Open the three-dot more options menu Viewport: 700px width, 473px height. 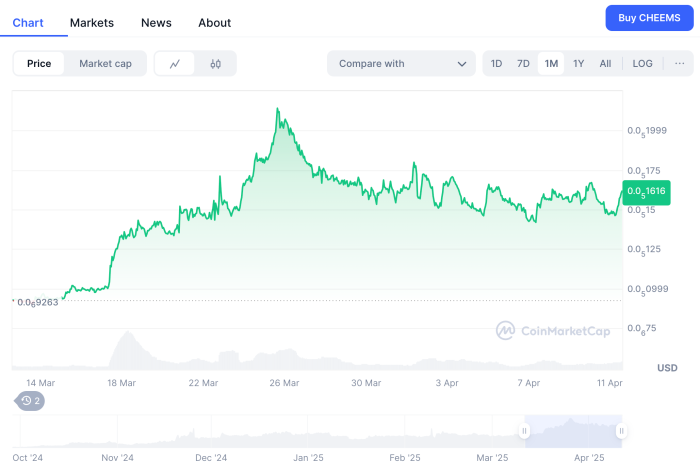(x=679, y=64)
